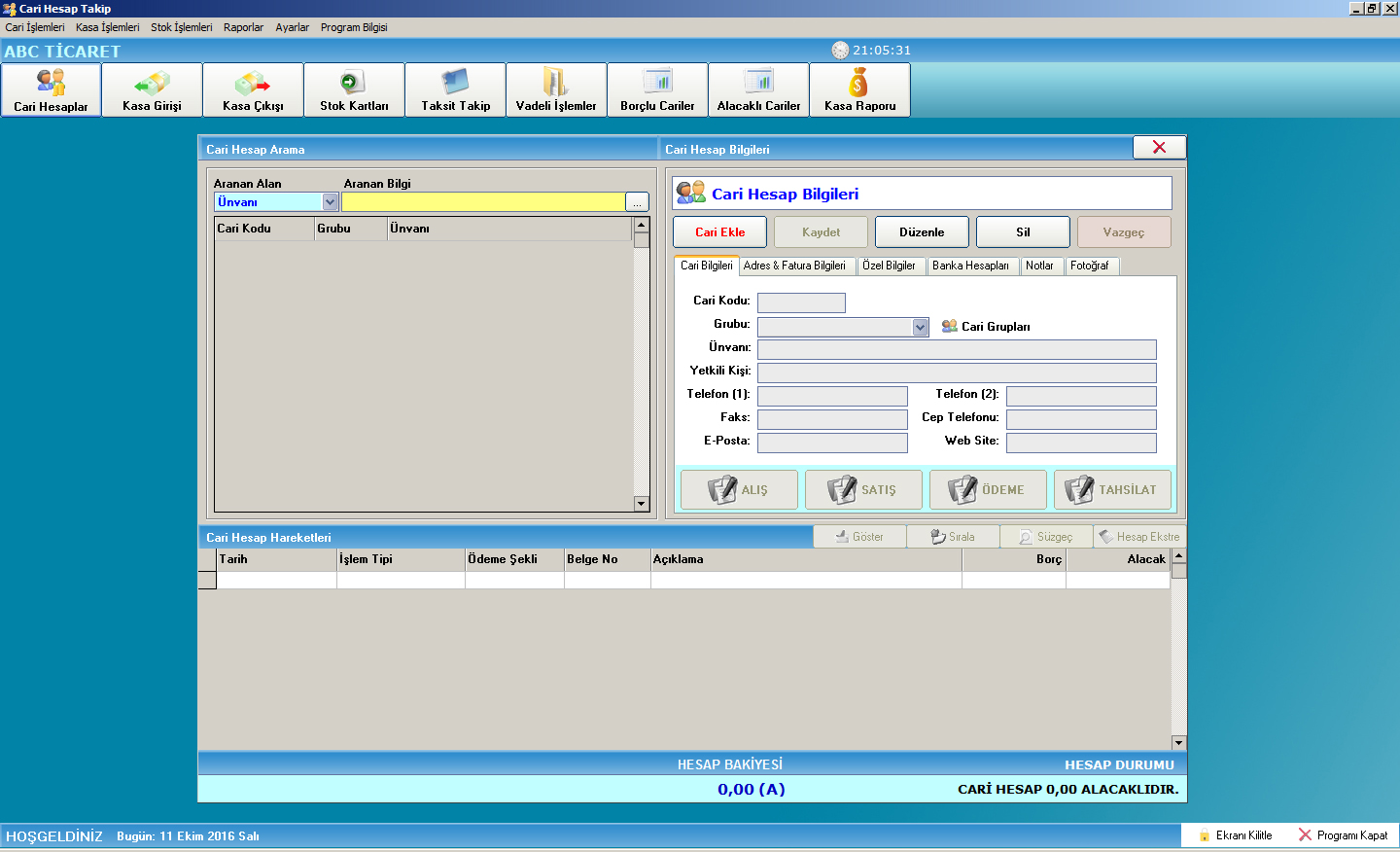Focus the Aranan Bilgi yellow search field
Image resolution: width=1400 pixels, height=852 pixels.
coord(482,201)
